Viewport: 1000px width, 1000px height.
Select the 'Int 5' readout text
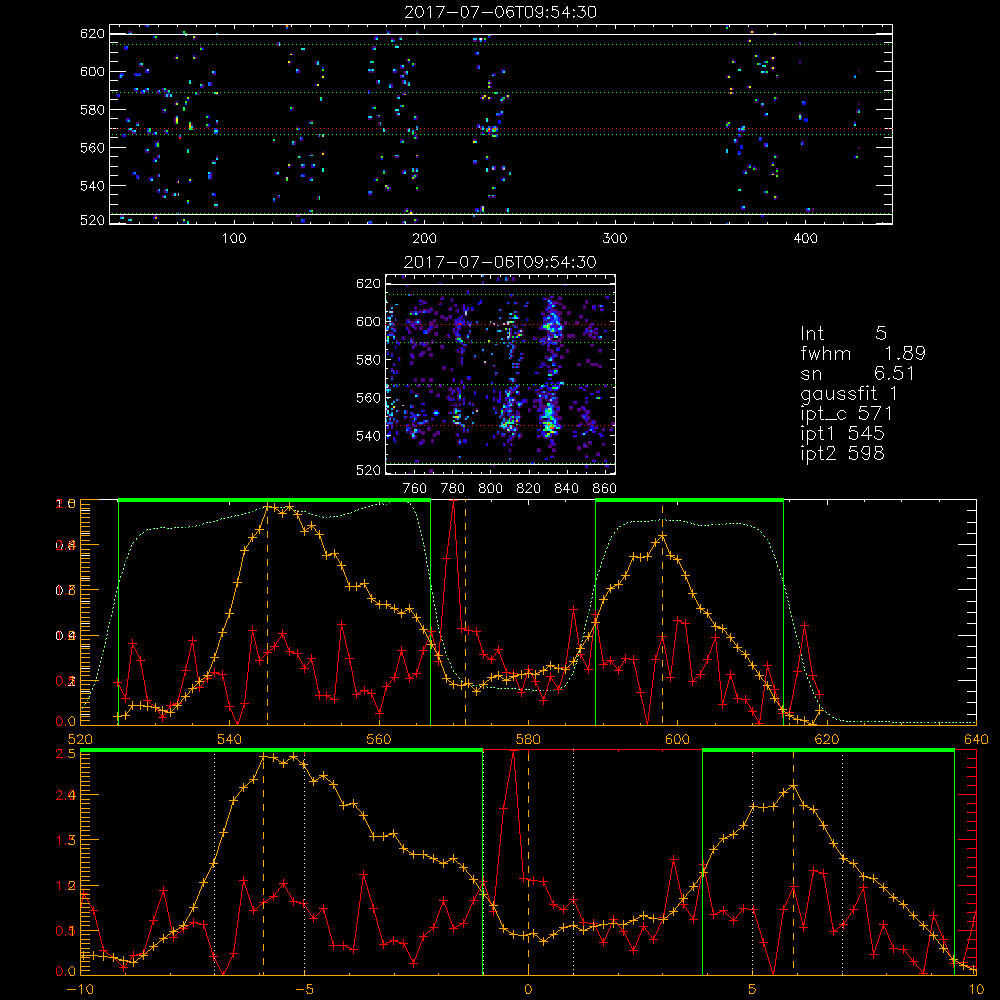click(x=843, y=333)
